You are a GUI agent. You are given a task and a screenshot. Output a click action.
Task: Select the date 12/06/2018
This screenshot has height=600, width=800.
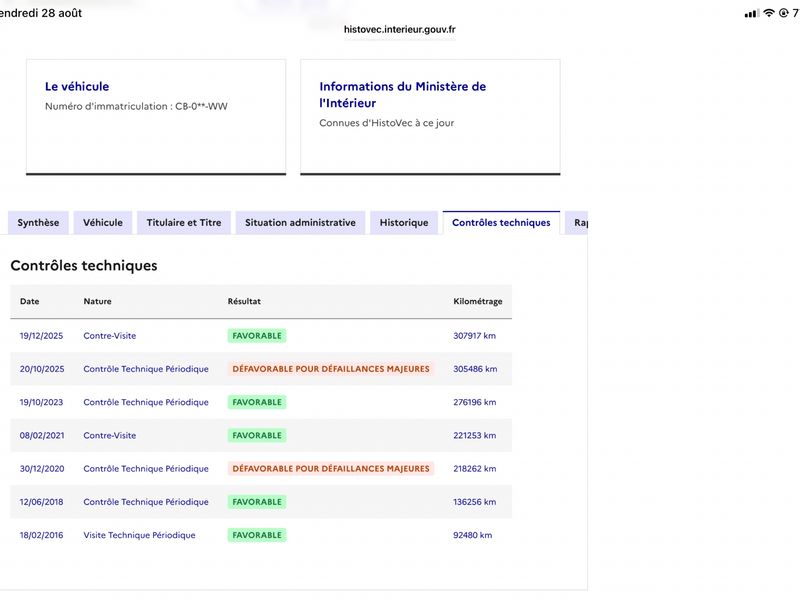click(x=41, y=502)
